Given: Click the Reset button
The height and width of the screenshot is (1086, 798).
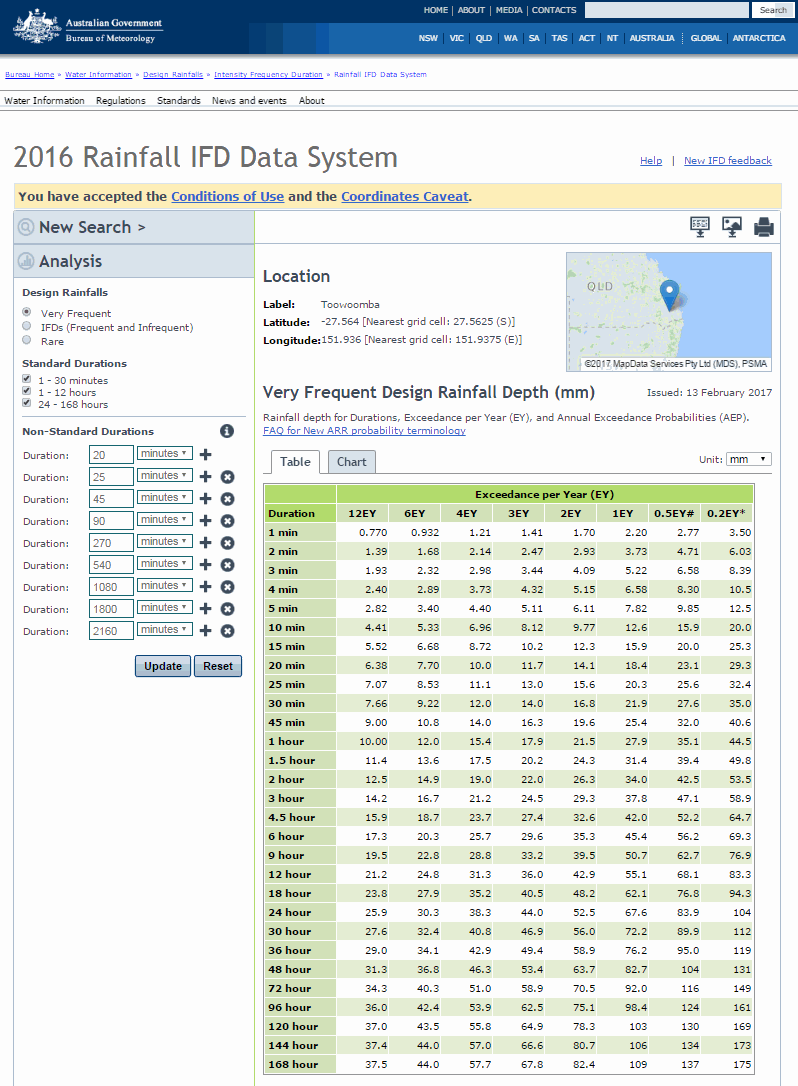Looking at the screenshot, I should pyautogui.click(x=218, y=666).
